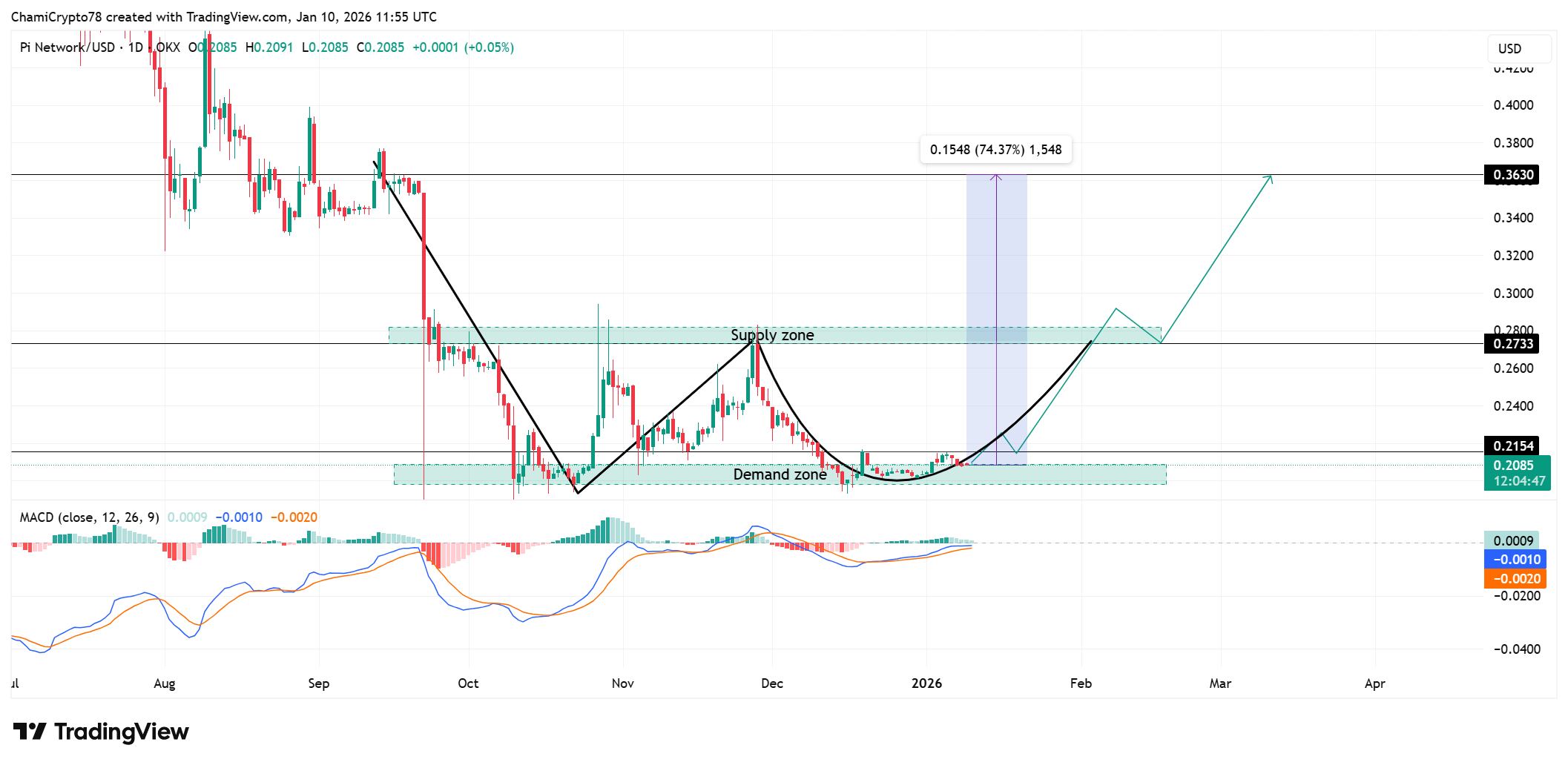Image resolution: width=1568 pixels, height=765 pixels.
Task: Click the teal 0.0009 MACD histogram value badge
Action: (x=1515, y=540)
